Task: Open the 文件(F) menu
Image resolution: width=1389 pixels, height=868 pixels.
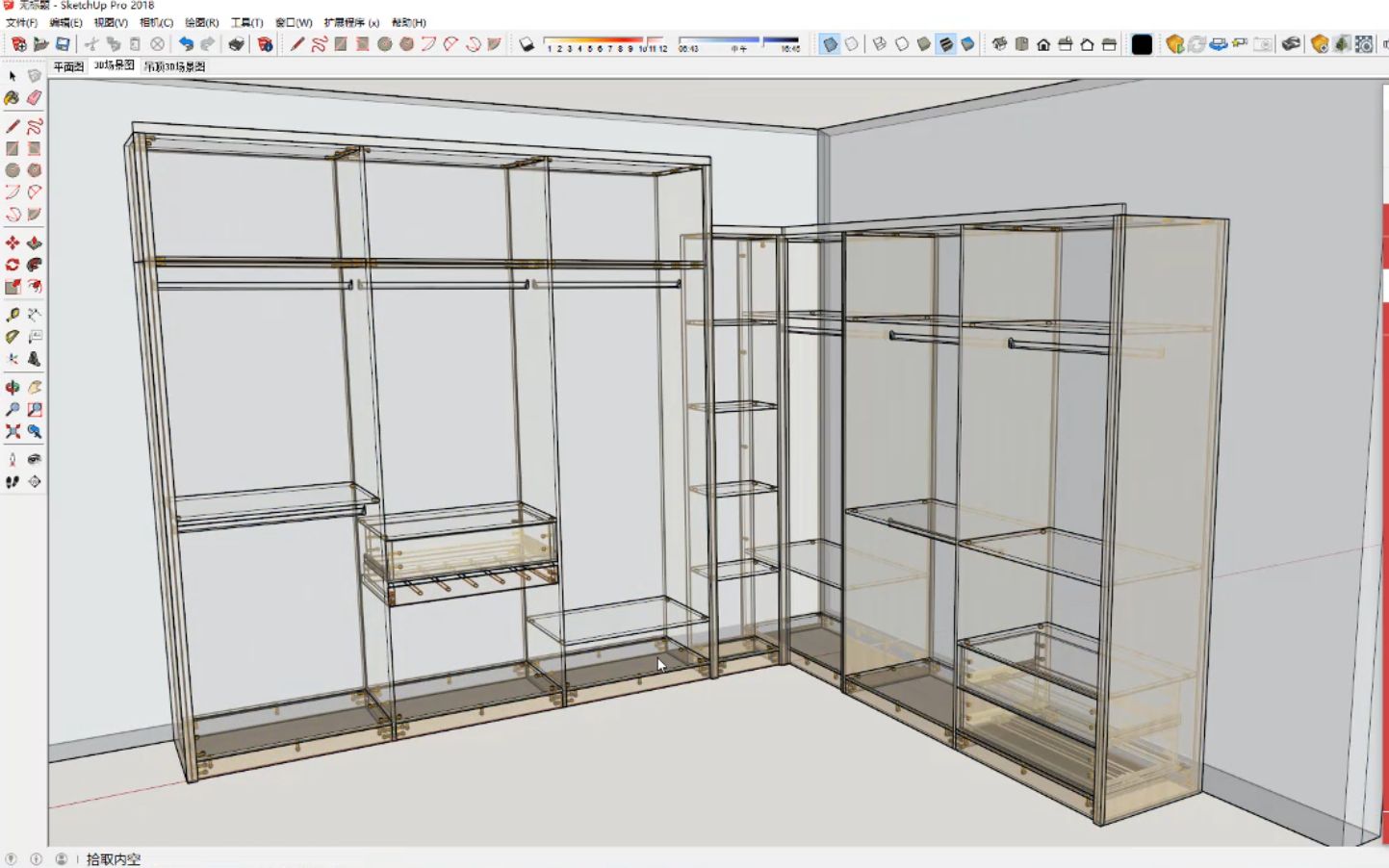Action: 21,22
